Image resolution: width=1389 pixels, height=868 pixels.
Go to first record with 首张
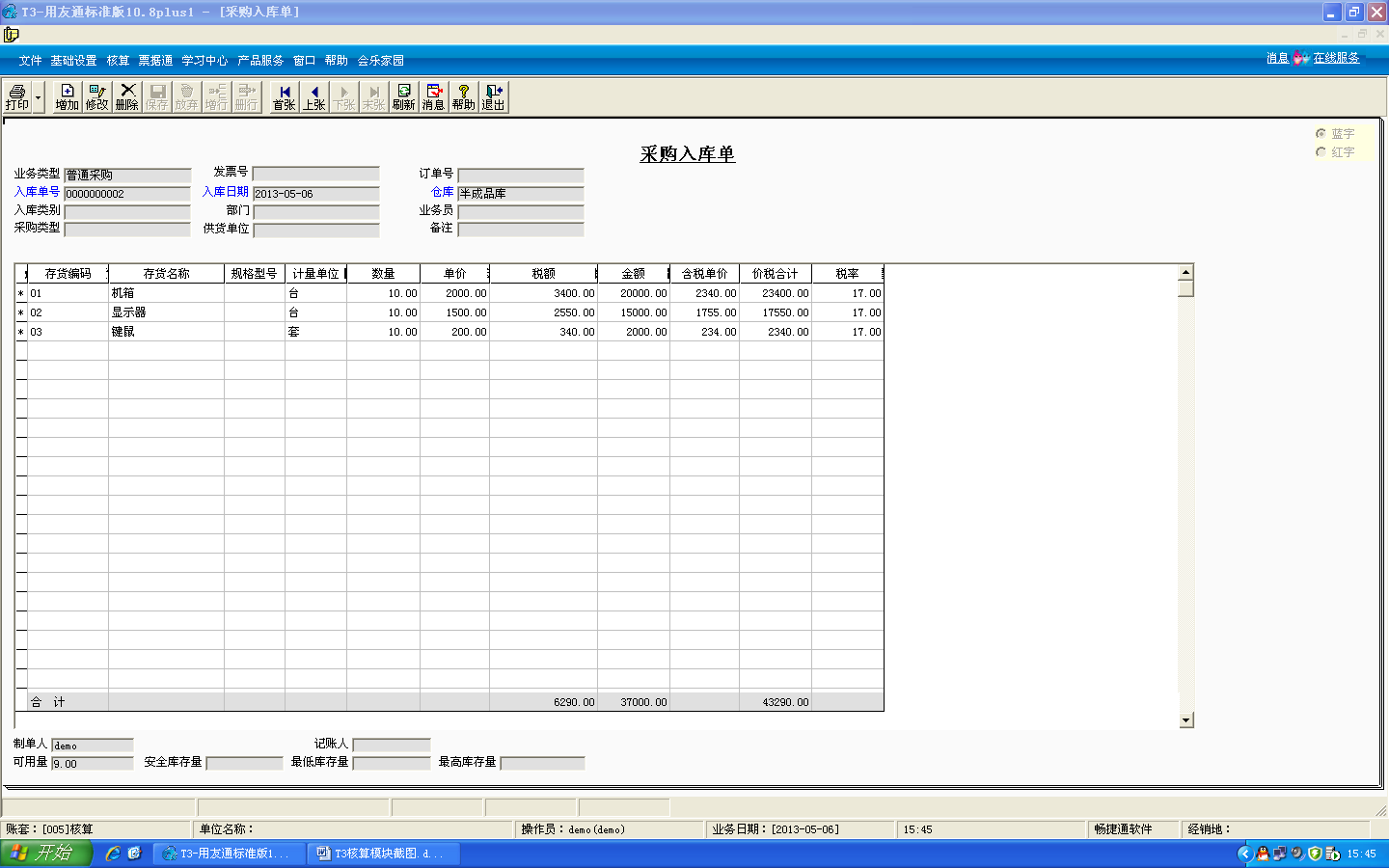click(284, 97)
